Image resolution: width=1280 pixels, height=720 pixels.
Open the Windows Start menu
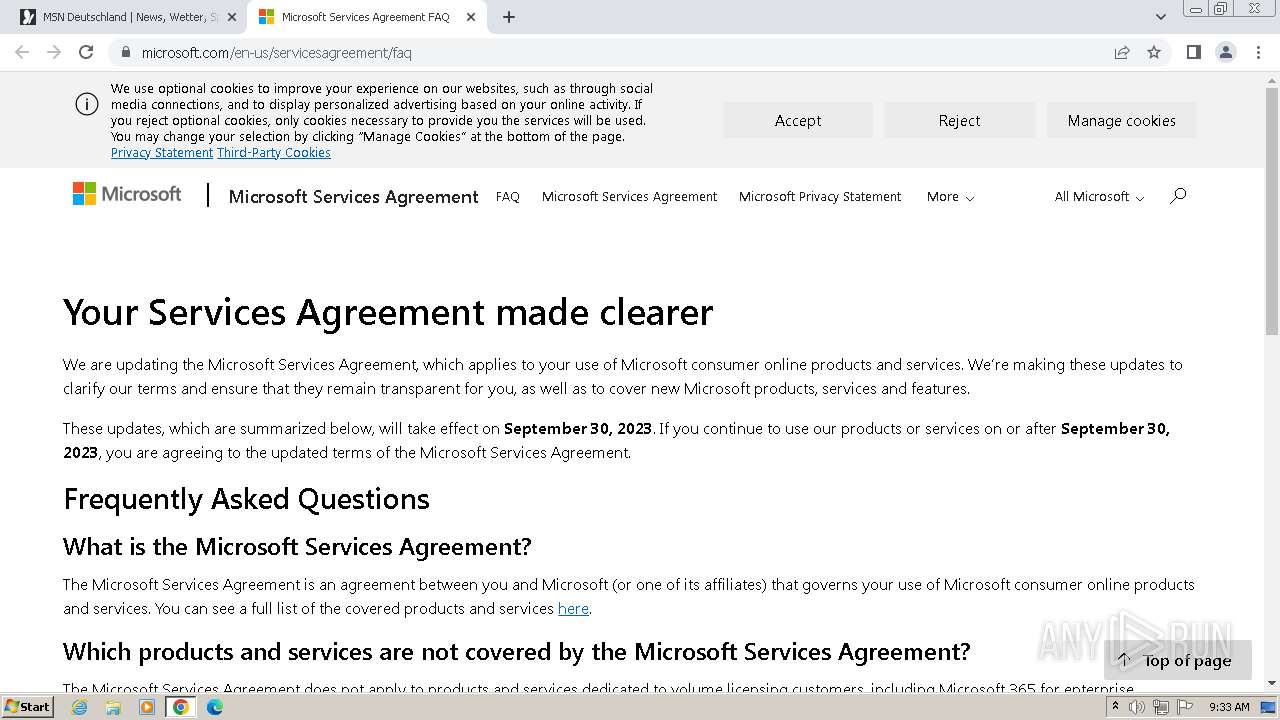[x=28, y=707]
